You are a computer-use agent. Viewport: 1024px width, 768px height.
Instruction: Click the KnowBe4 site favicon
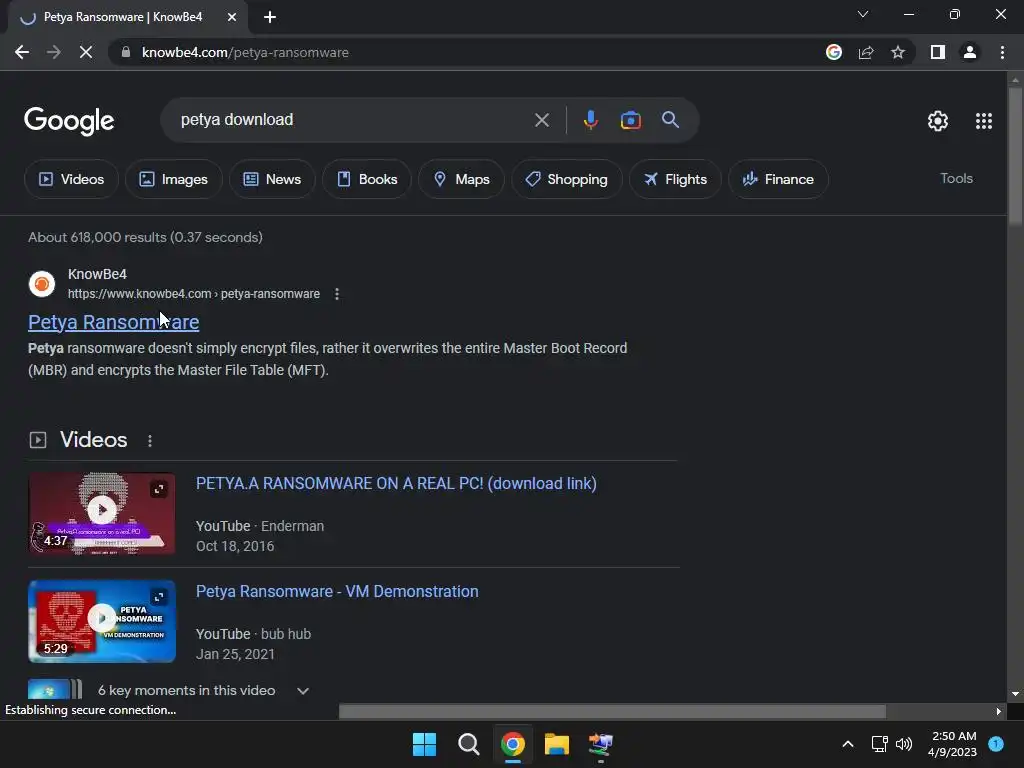coord(42,283)
